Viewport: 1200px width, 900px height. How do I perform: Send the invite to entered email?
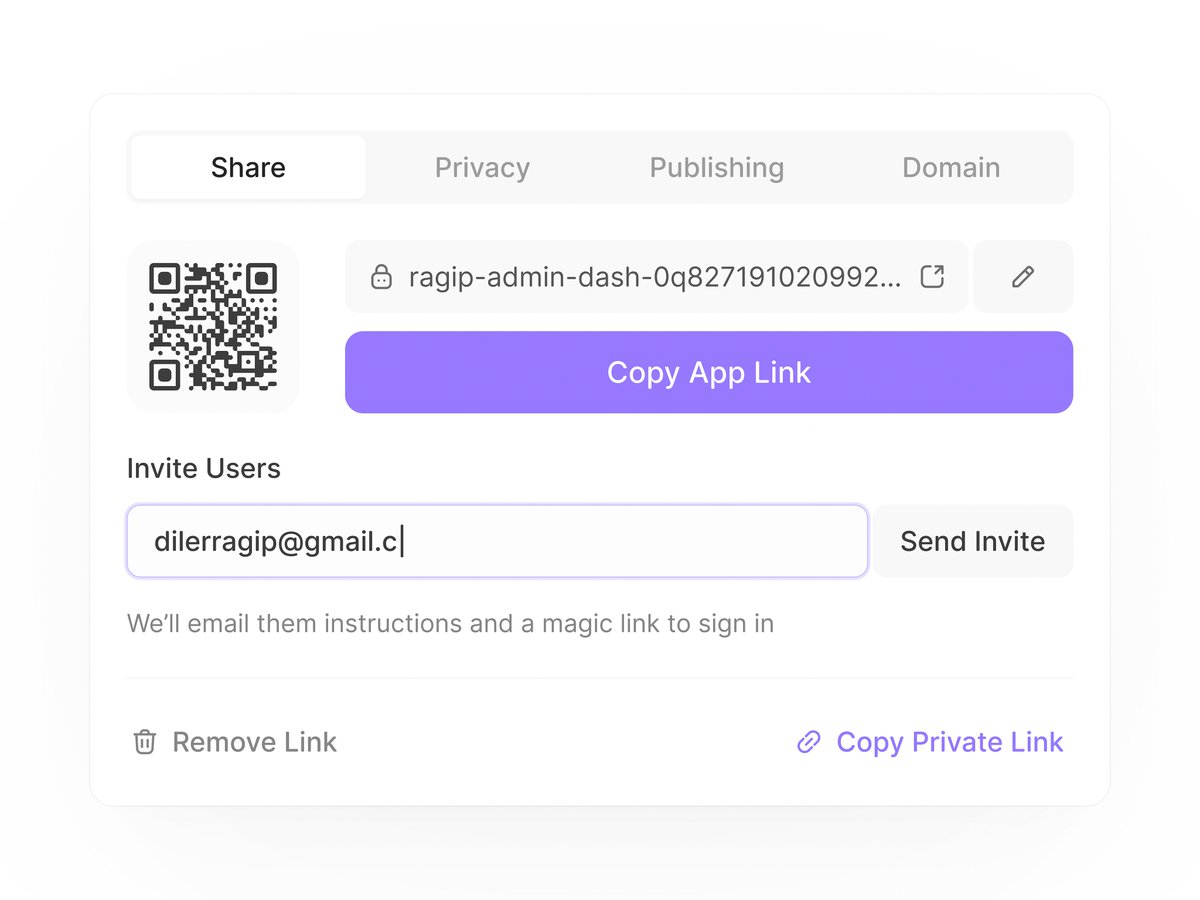click(x=973, y=541)
